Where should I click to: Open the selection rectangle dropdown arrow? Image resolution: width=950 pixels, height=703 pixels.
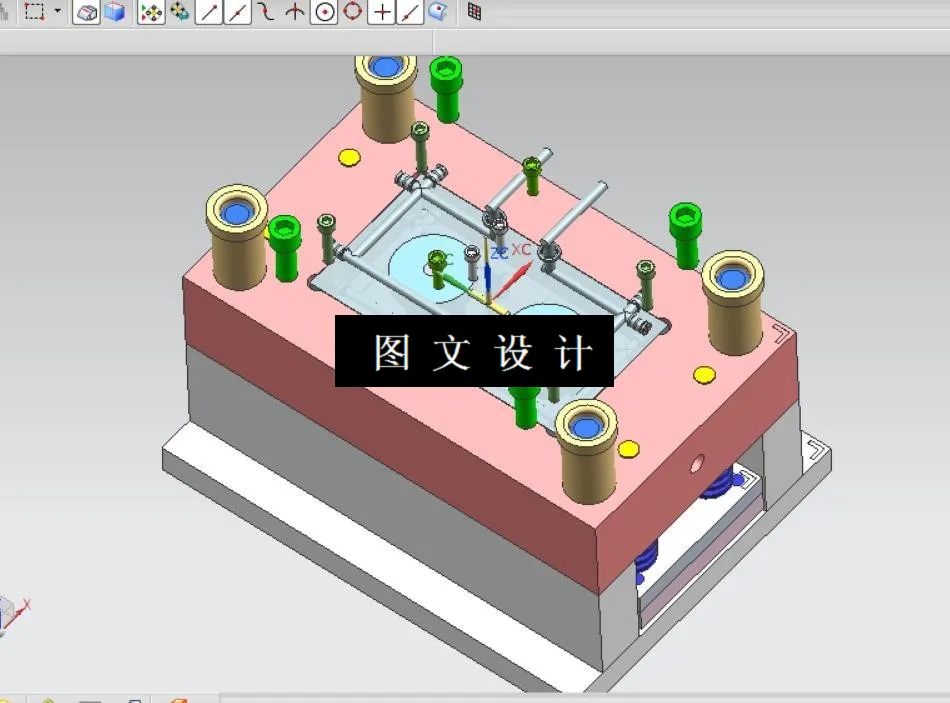[57, 10]
